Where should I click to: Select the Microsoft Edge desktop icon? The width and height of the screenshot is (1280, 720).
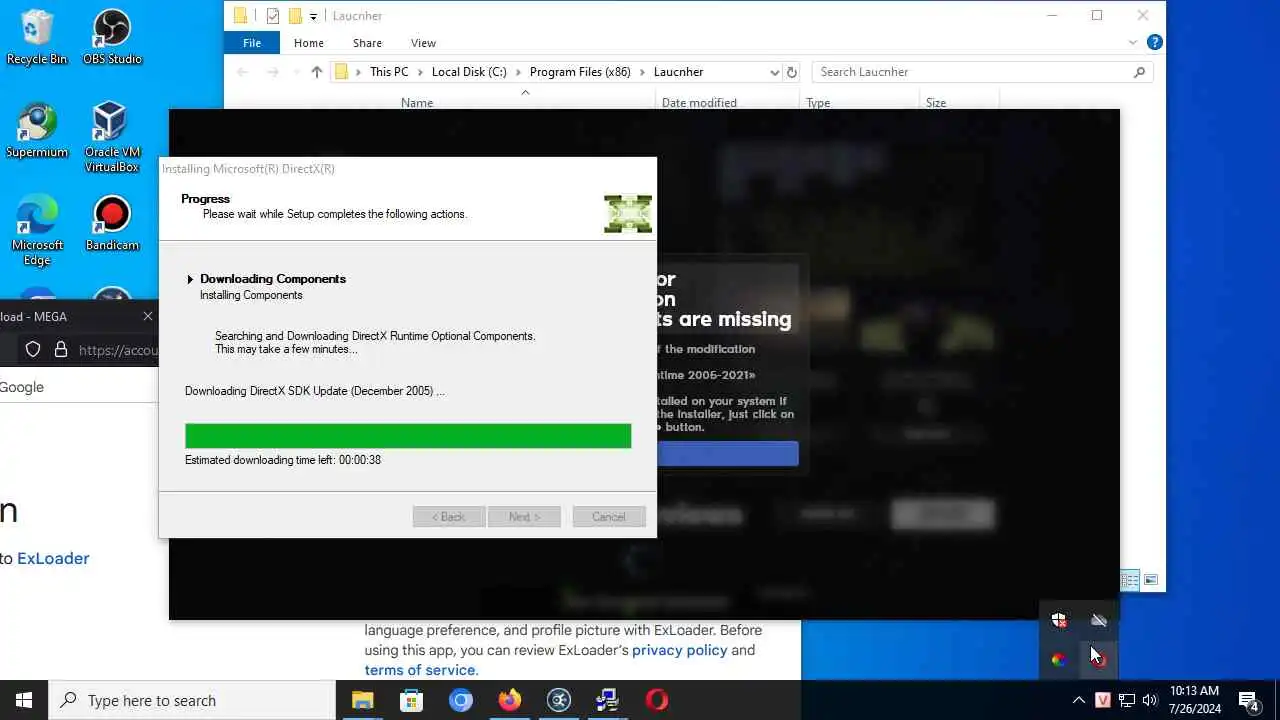click(x=36, y=231)
